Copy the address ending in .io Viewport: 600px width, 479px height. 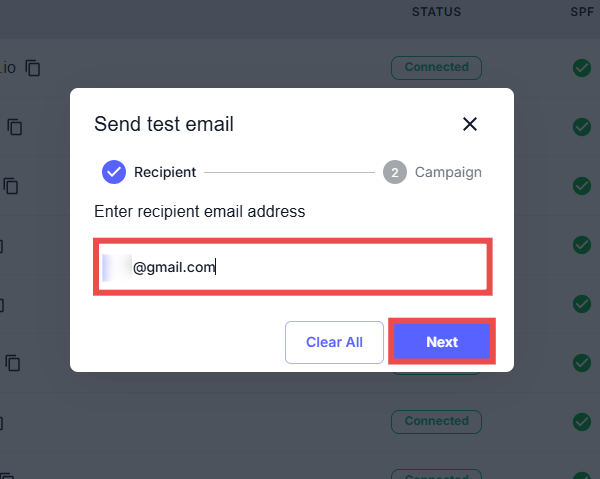click(x=34, y=68)
